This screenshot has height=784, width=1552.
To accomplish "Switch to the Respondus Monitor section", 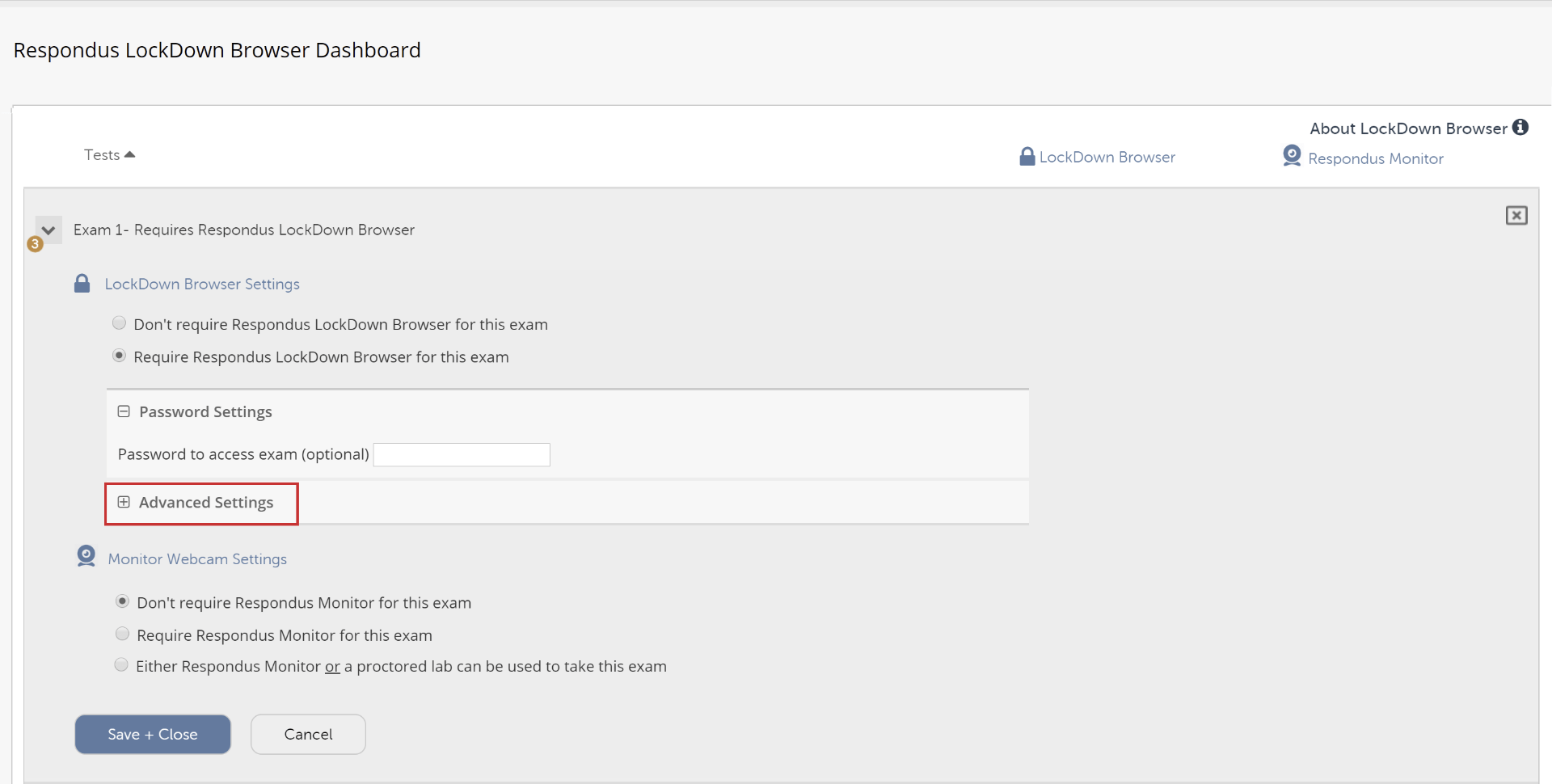I will 1376,158.
